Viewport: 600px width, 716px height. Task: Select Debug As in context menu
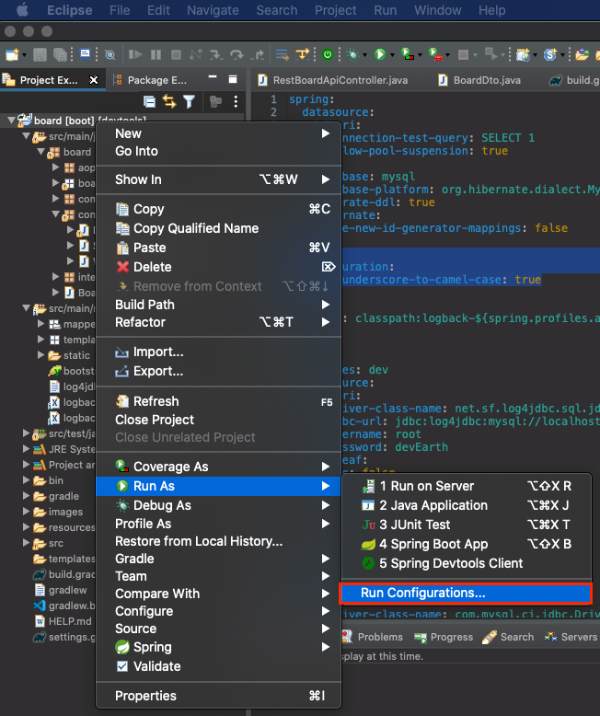(218, 505)
